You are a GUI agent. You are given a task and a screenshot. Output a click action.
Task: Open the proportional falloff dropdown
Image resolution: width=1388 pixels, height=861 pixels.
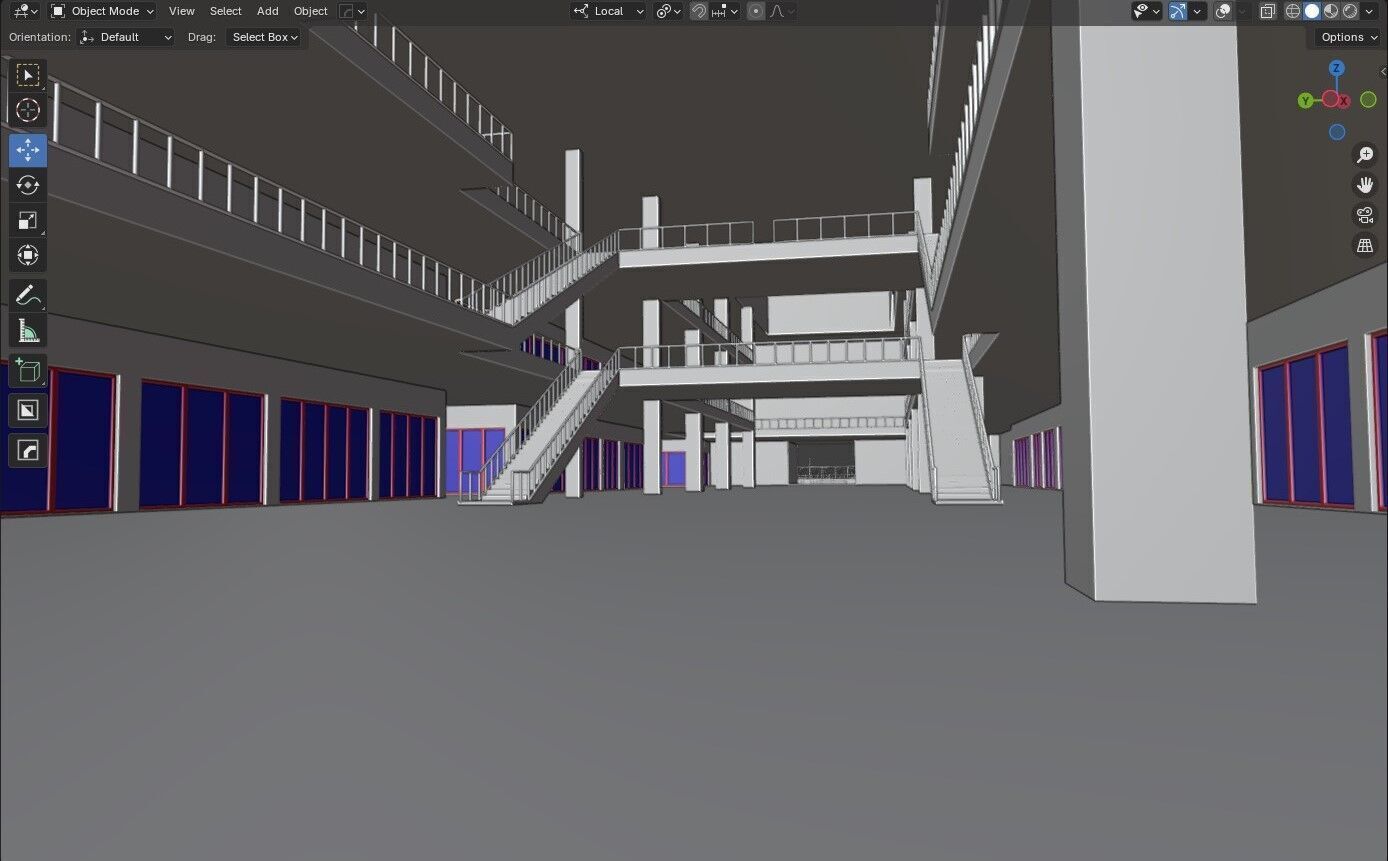pos(782,11)
